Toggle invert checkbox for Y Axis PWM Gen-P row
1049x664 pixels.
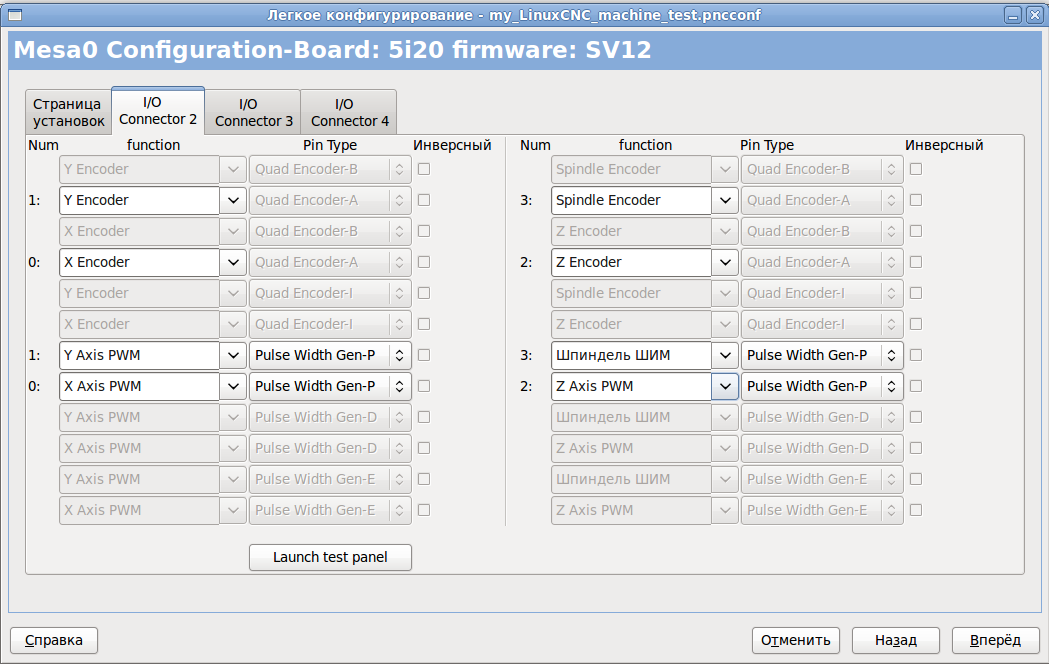[x=424, y=355]
